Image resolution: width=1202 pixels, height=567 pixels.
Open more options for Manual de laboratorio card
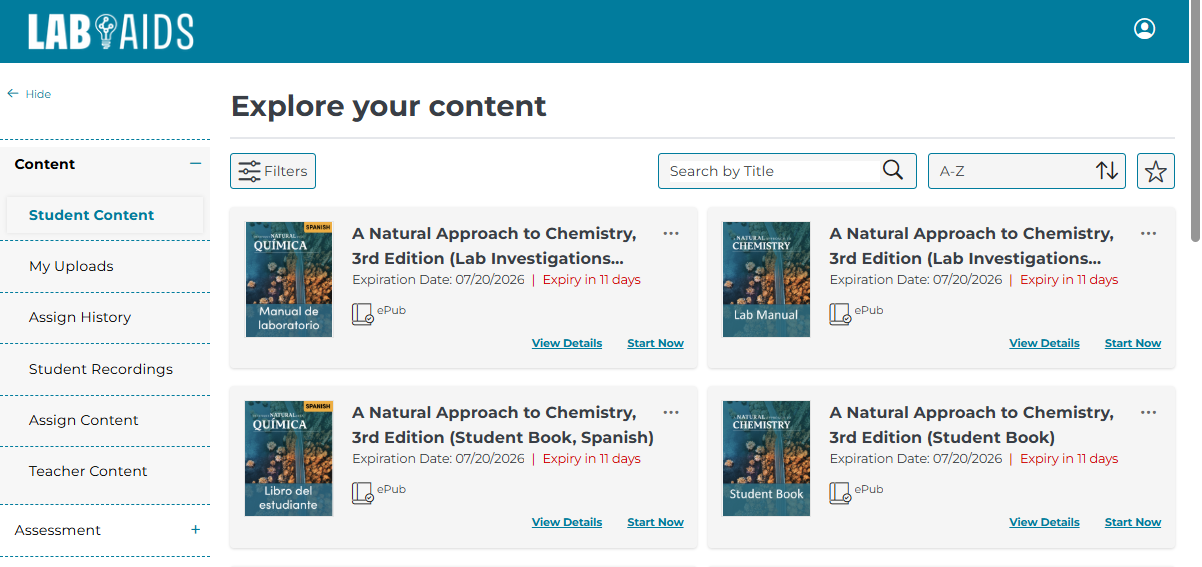tap(671, 234)
